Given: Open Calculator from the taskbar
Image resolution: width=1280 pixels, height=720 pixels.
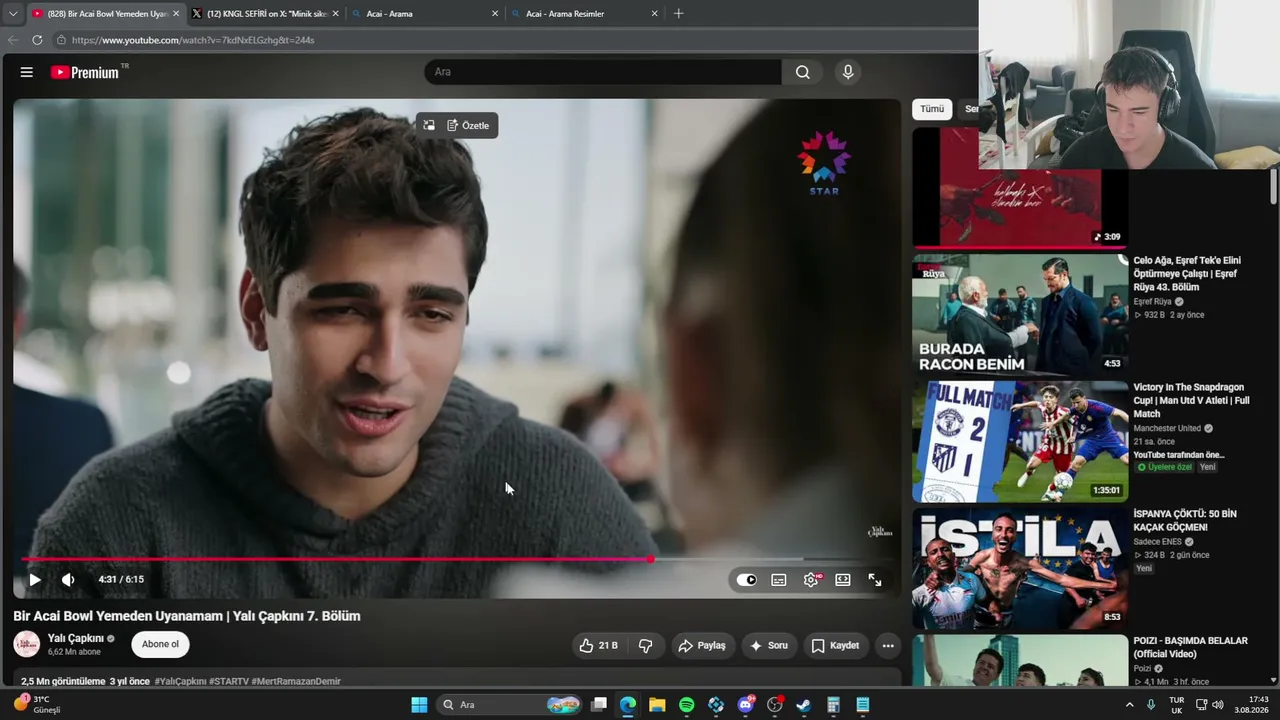Looking at the screenshot, I should point(833,705).
